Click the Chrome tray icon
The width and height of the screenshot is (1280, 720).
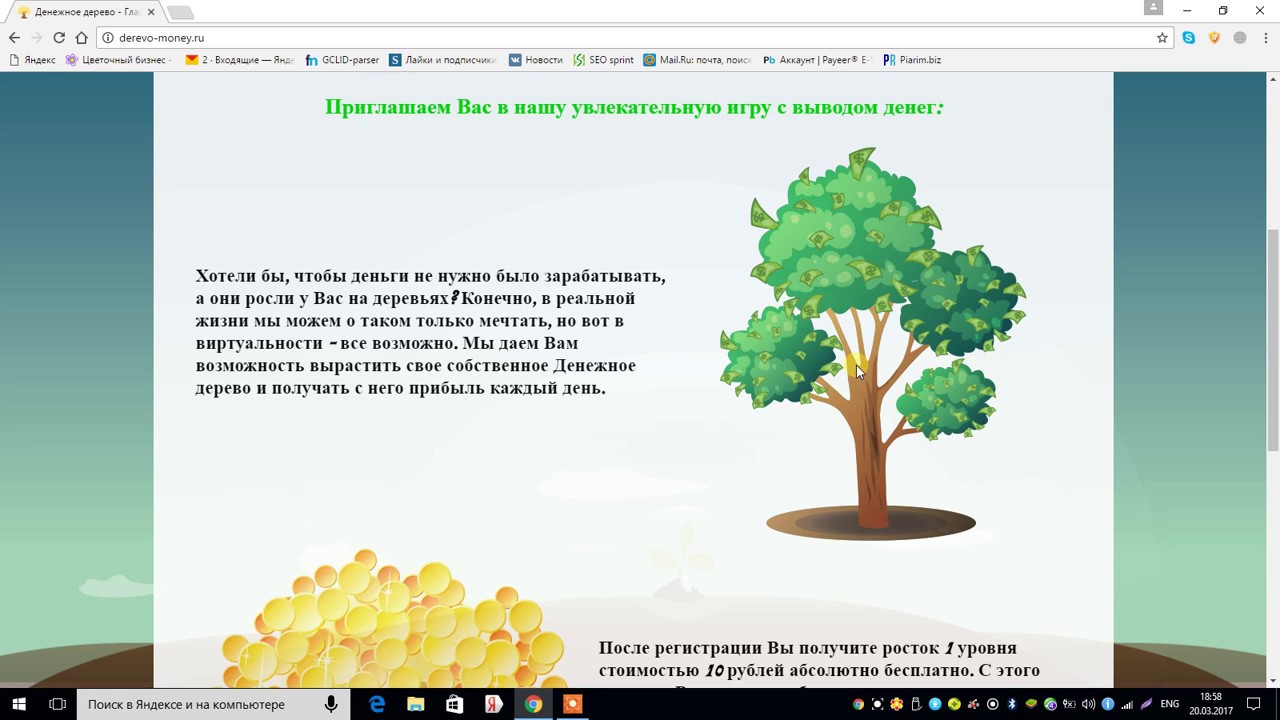tap(858, 704)
